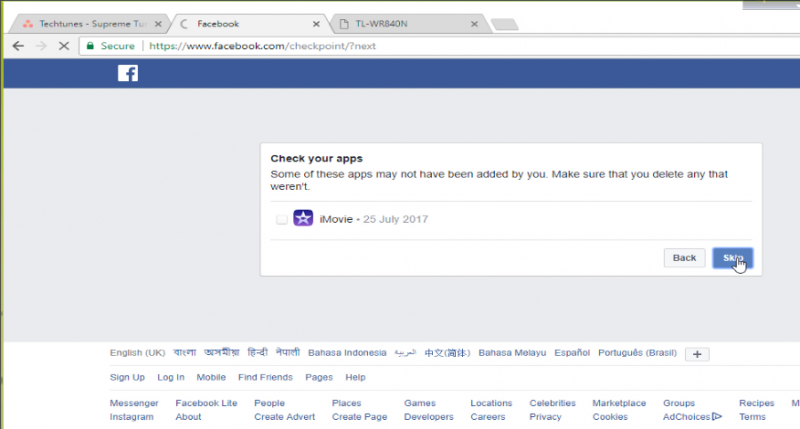Viewport: 800px width, 429px height.
Task: Select नेपाली language link
Action: (288, 352)
